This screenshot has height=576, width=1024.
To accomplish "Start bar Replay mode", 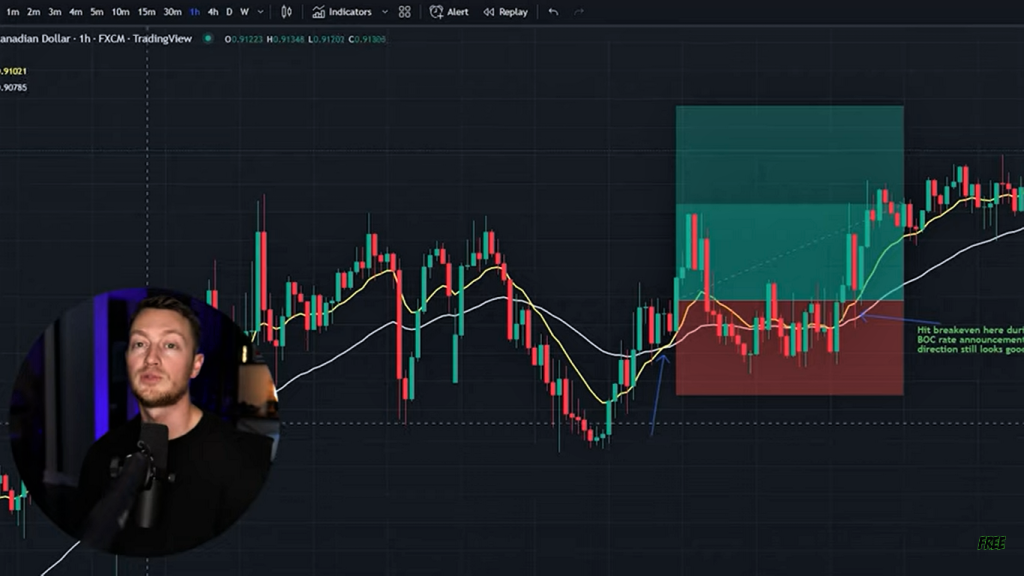I will click(x=505, y=12).
